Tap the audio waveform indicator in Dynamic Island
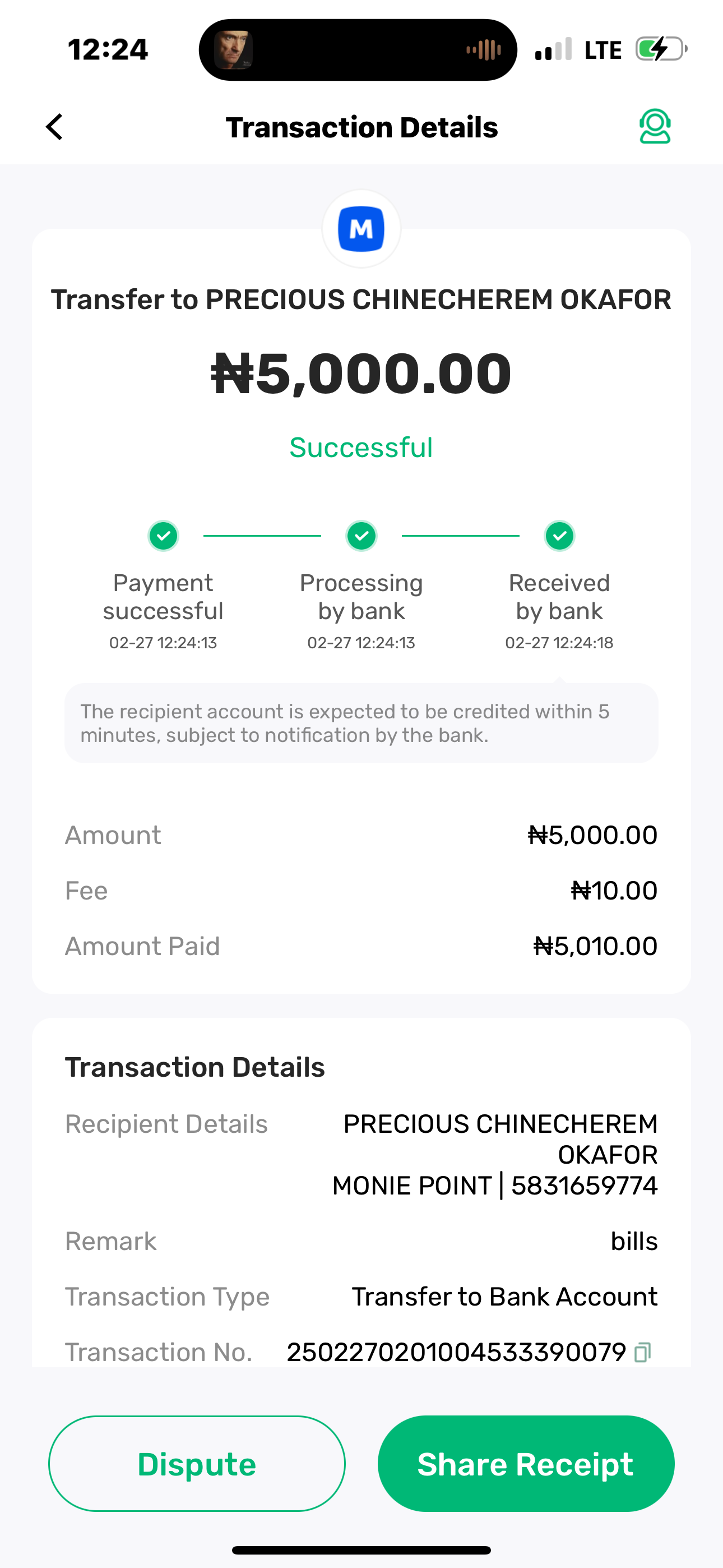723x1568 pixels. coord(484,50)
